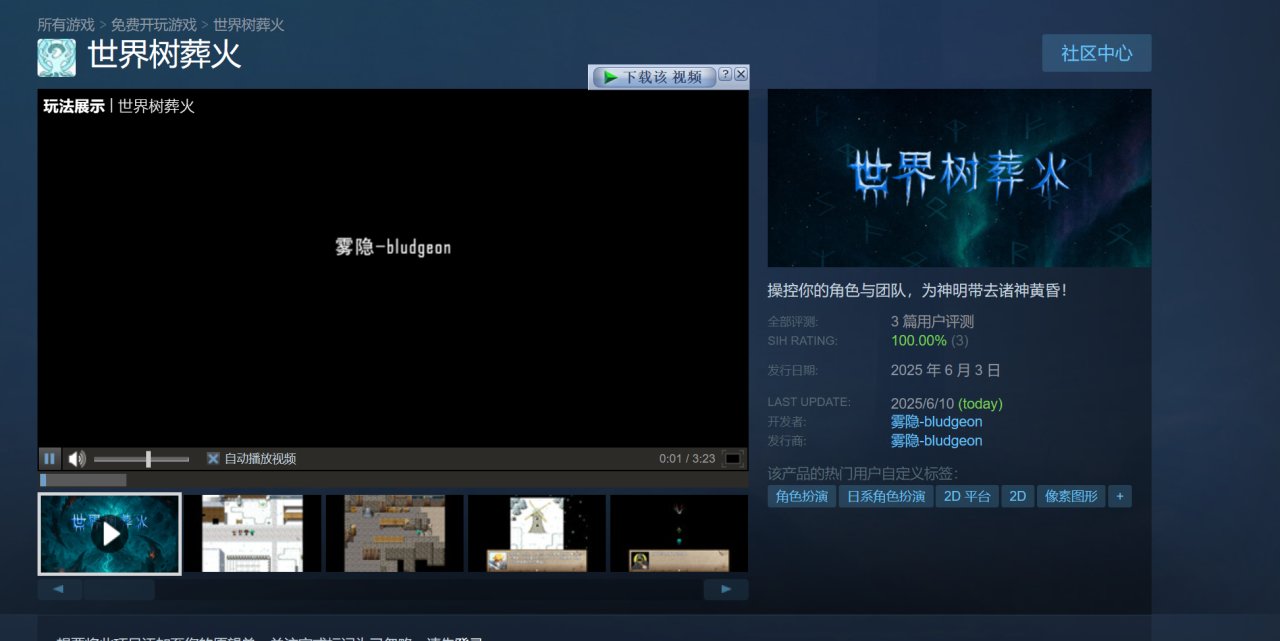Select the dark last screenshot thumbnail
Image resolution: width=1280 pixels, height=641 pixels.
(679, 534)
